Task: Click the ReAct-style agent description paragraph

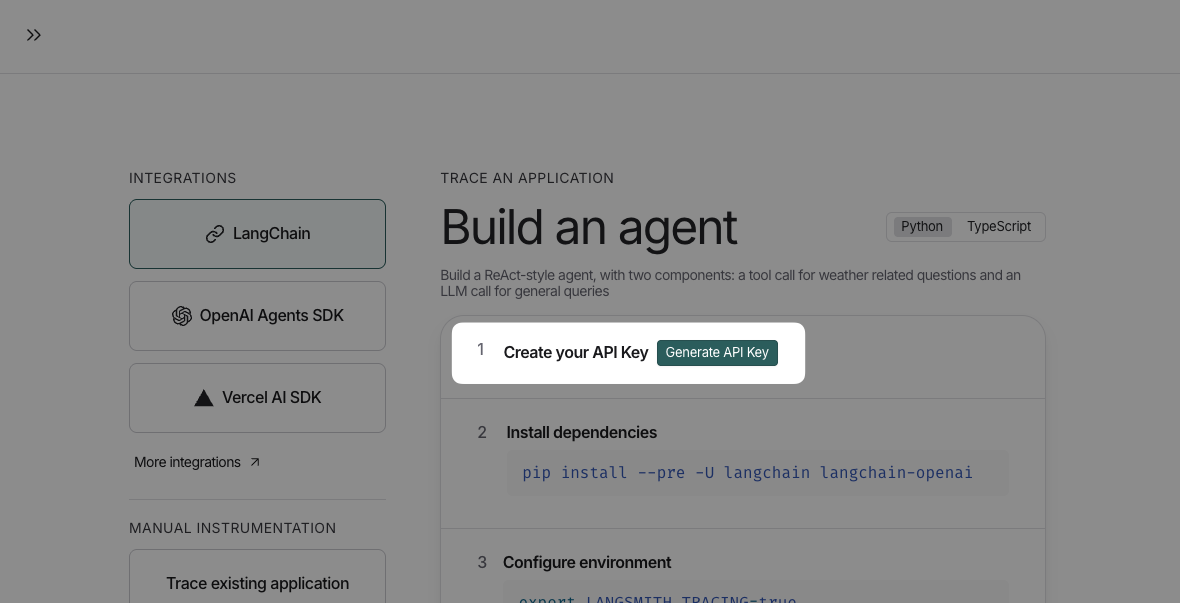Action: (730, 284)
